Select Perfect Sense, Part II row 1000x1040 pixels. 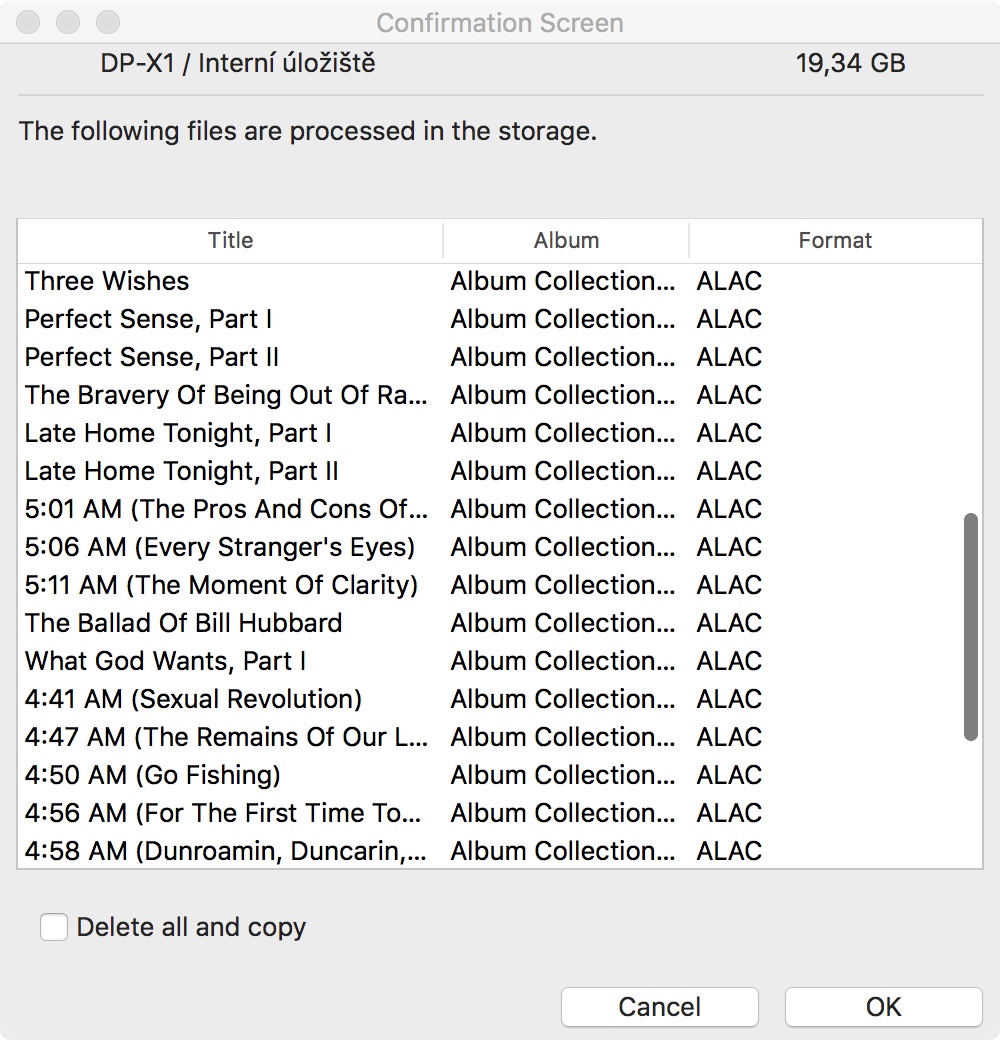click(152, 357)
